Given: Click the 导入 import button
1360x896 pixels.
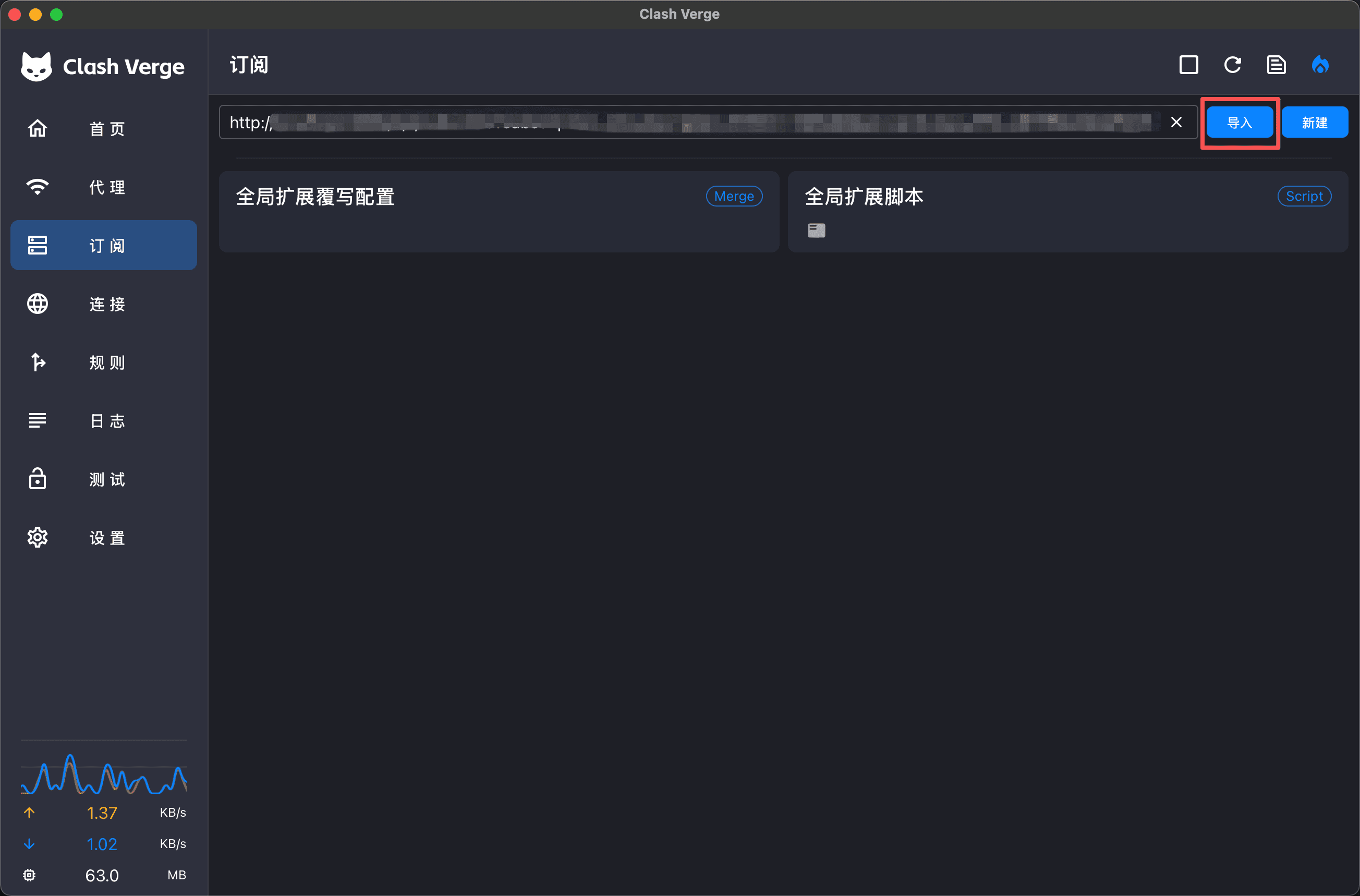Looking at the screenshot, I should point(1240,122).
